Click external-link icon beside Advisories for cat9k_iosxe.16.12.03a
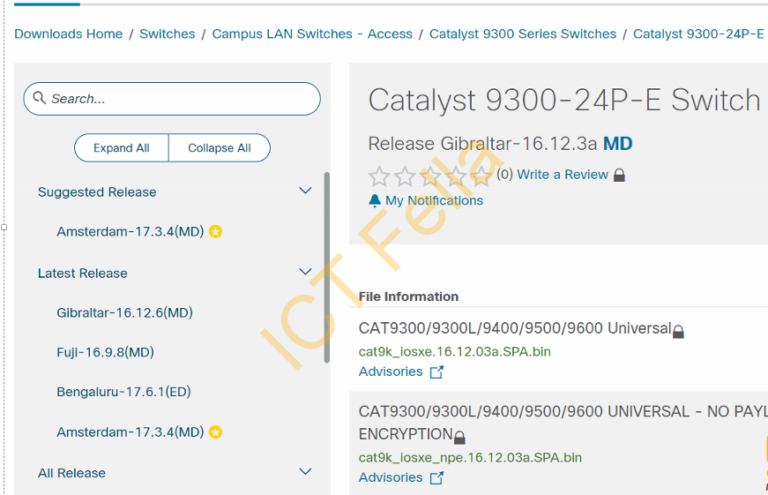 436,372
